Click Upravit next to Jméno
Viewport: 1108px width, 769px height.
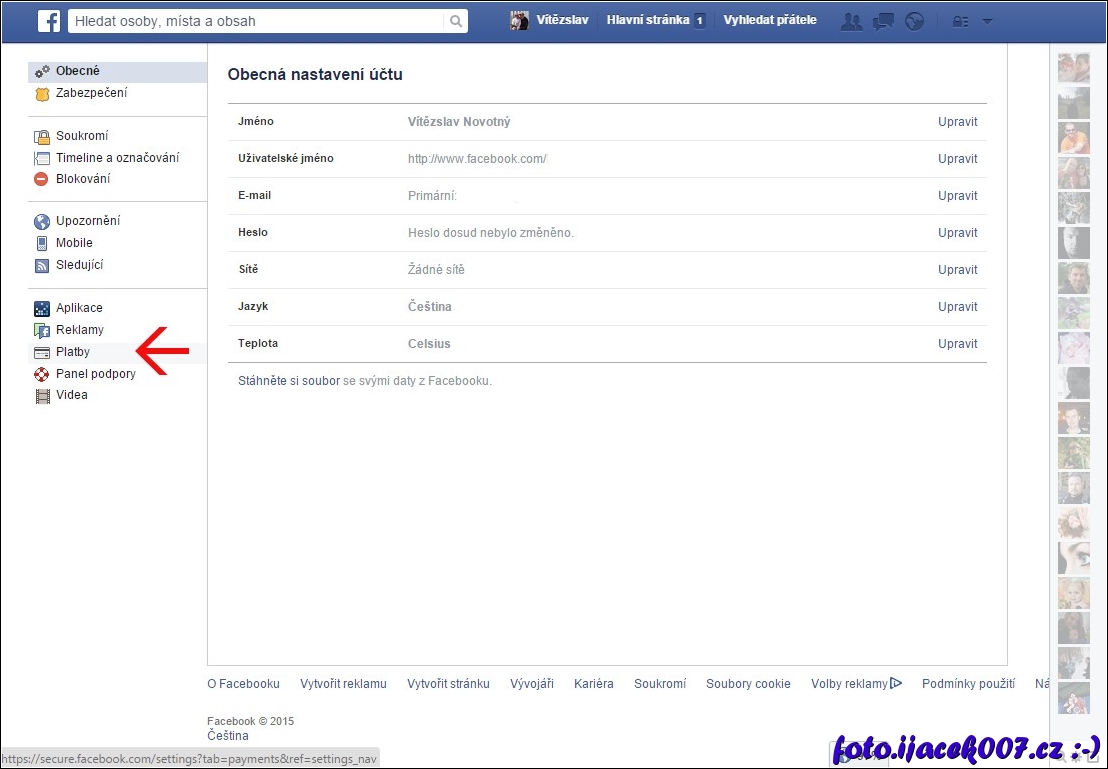pos(957,122)
